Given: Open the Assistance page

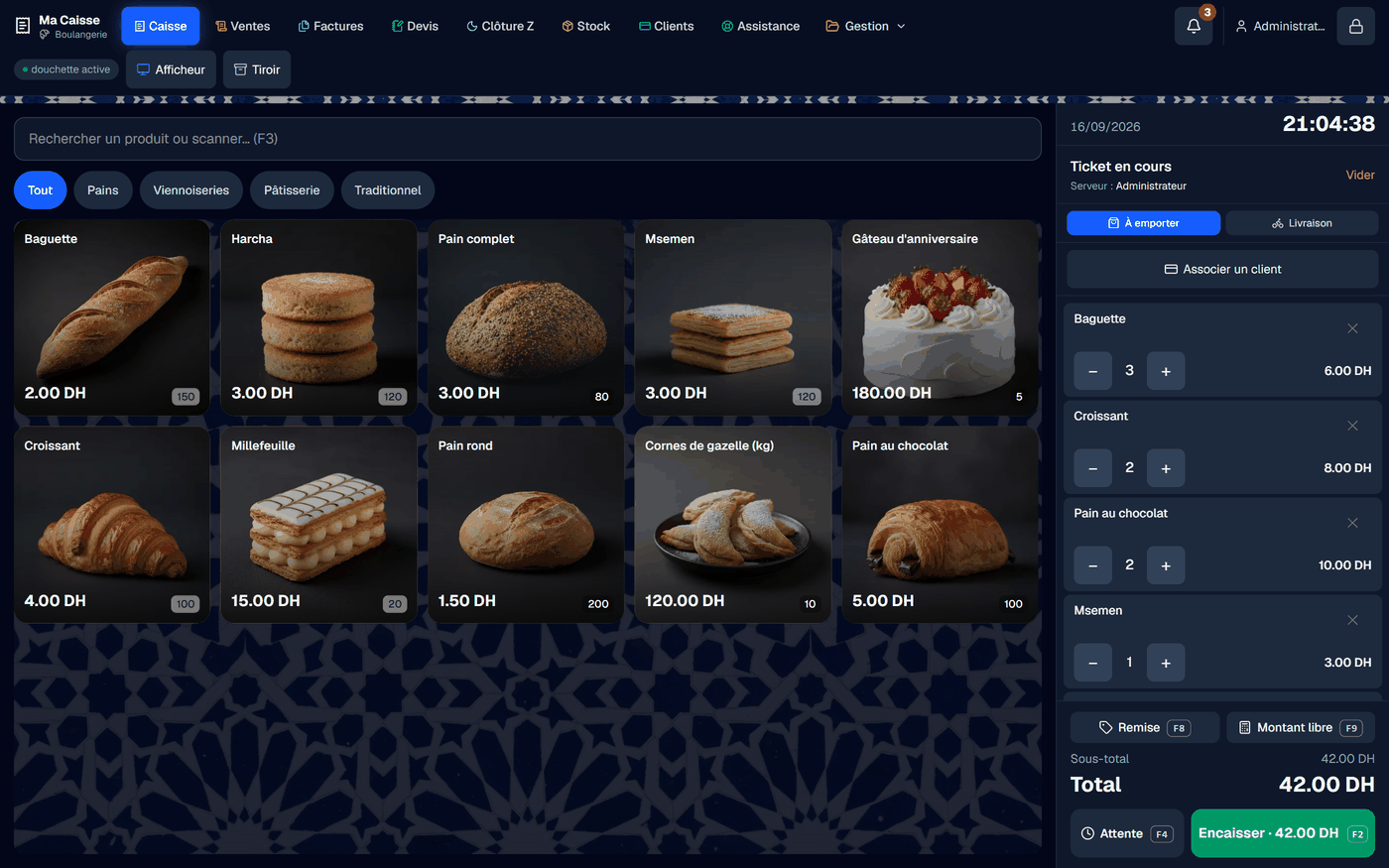Looking at the screenshot, I should [x=760, y=26].
